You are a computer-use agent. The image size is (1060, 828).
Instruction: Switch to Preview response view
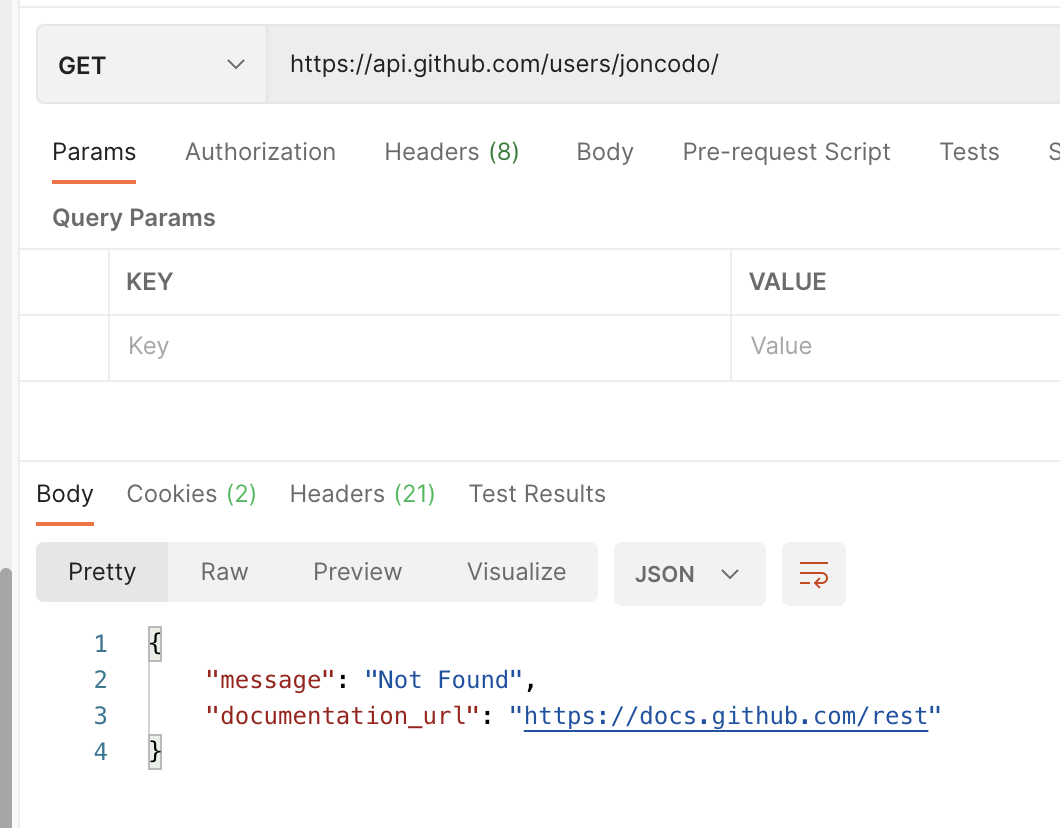pos(357,572)
